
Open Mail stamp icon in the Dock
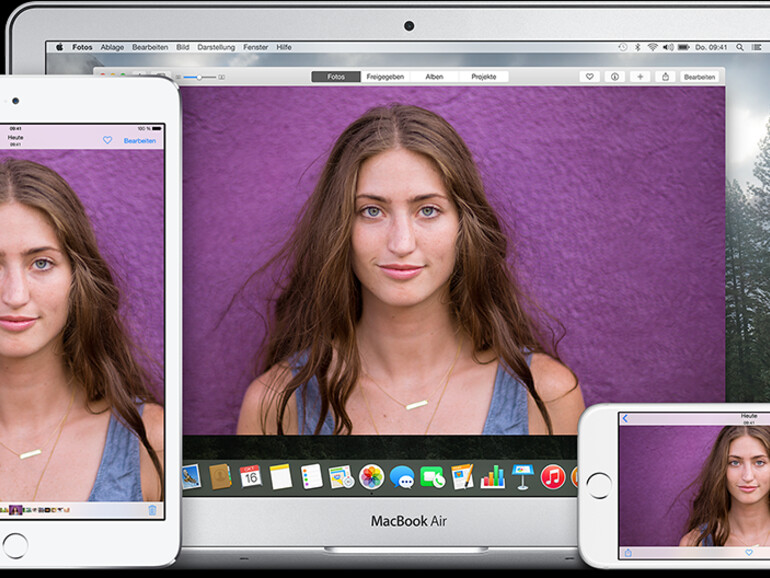pyautogui.click(x=191, y=476)
